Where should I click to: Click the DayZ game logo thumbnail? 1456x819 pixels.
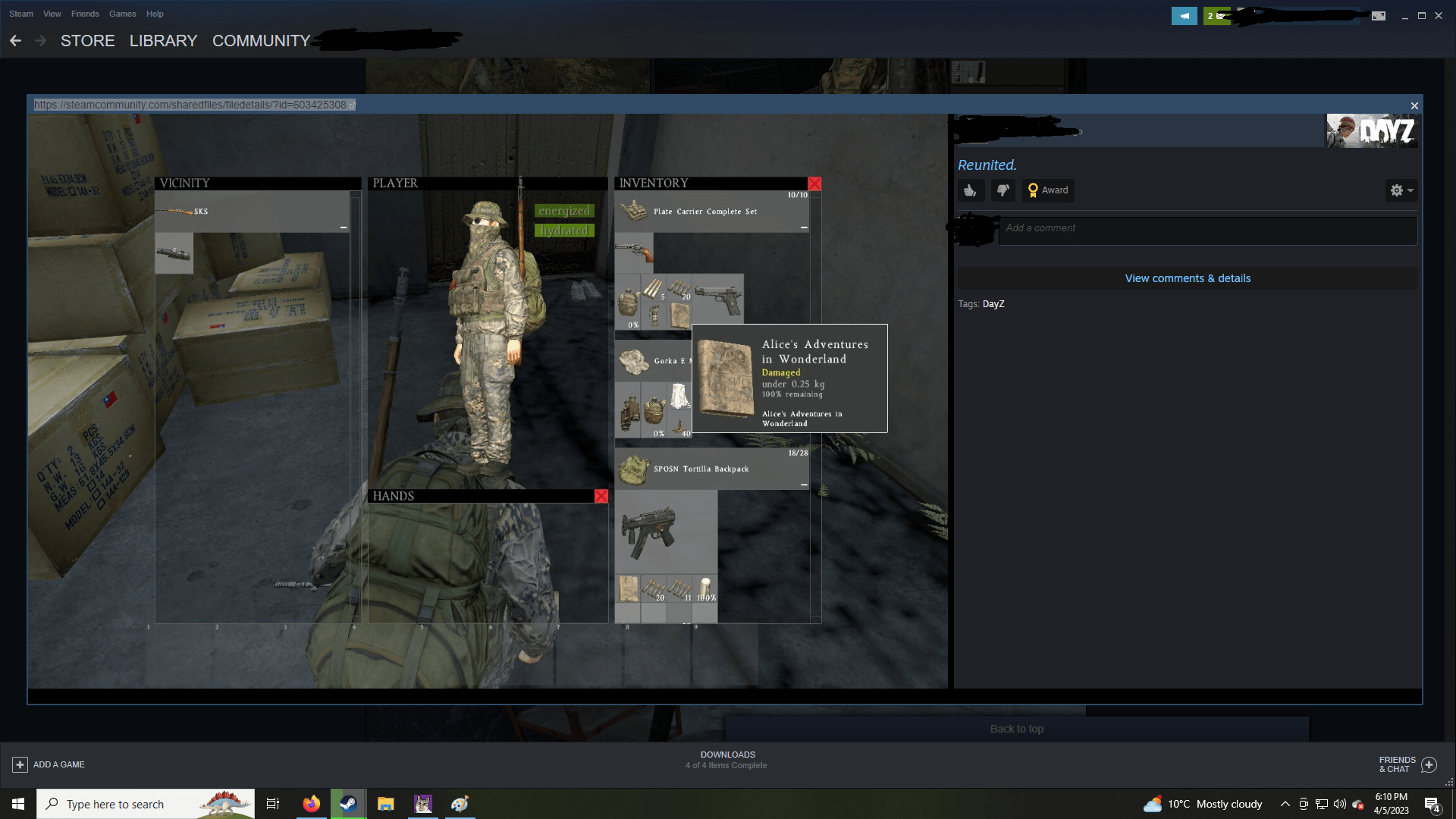[1371, 131]
